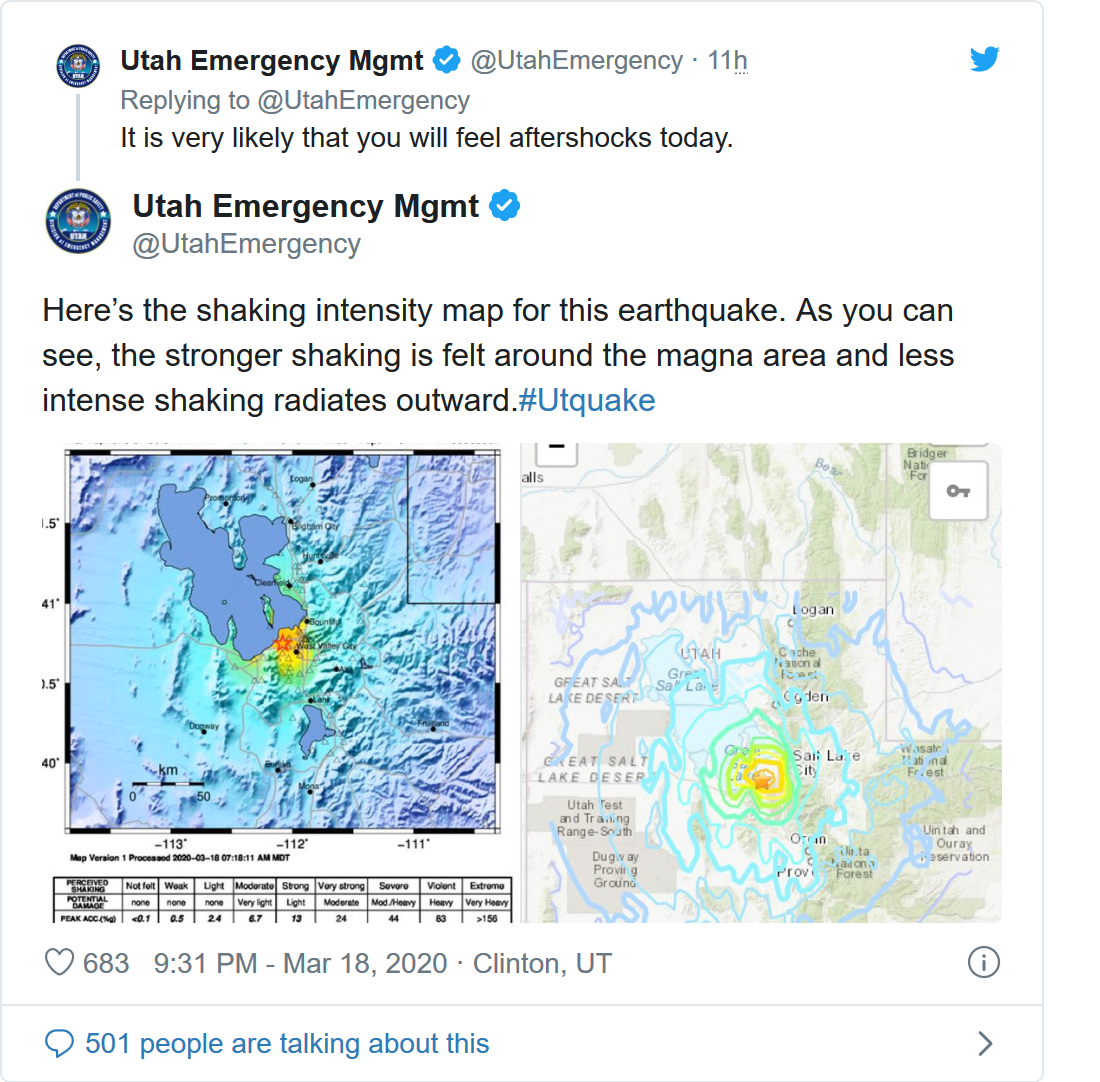
Task: Open the #Utquake hashtag
Action: (x=587, y=401)
